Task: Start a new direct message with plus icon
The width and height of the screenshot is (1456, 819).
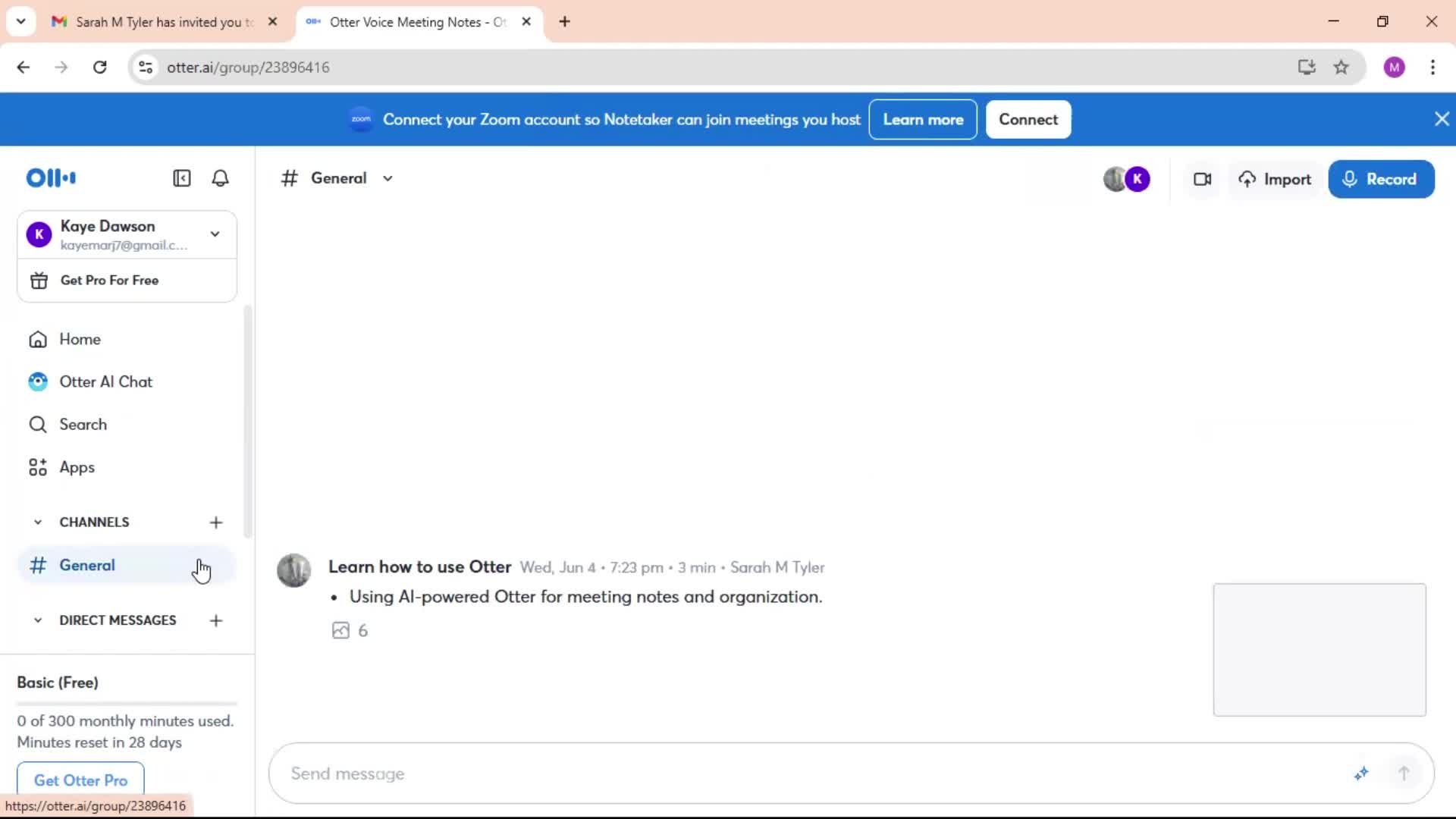Action: pyautogui.click(x=216, y=620)
